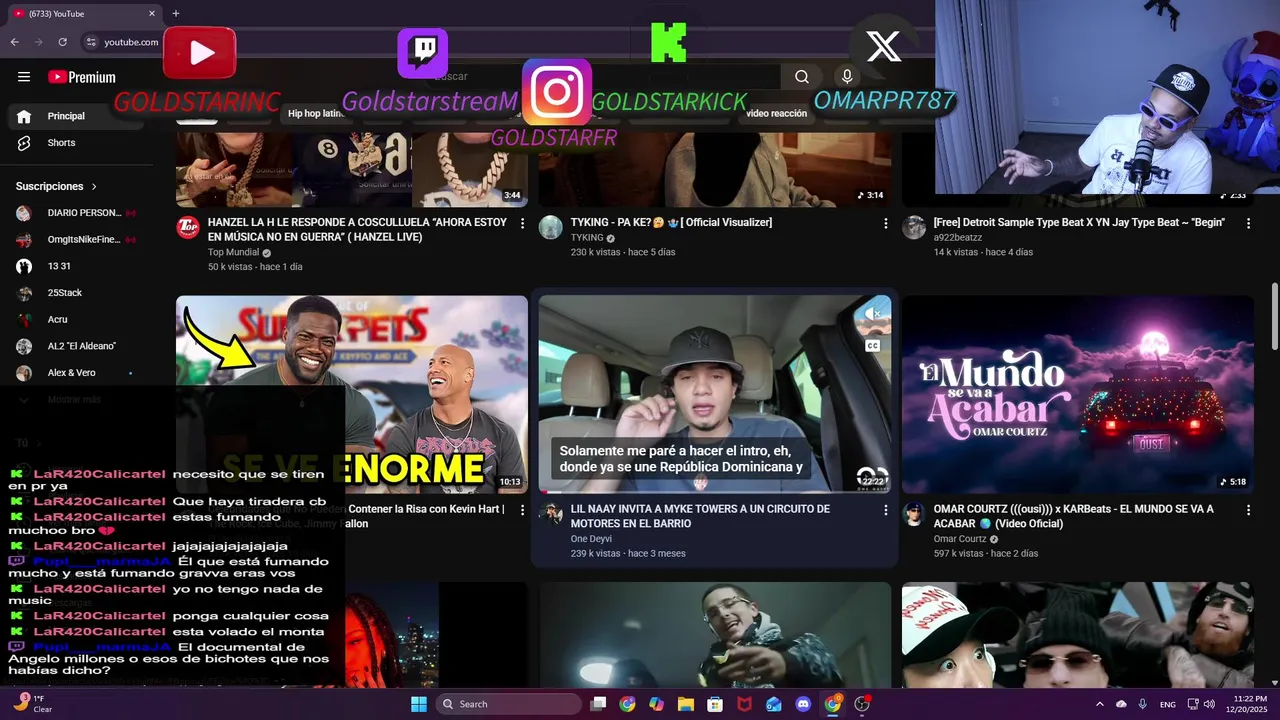Open El Mundo se va a Acabar thumbnail
Viewport: 1280px width, 720px height.
[1078, 394]
